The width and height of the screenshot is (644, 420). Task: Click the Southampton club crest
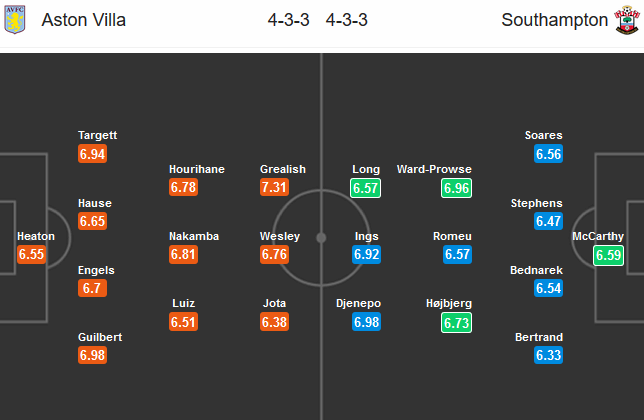(625, 19)
